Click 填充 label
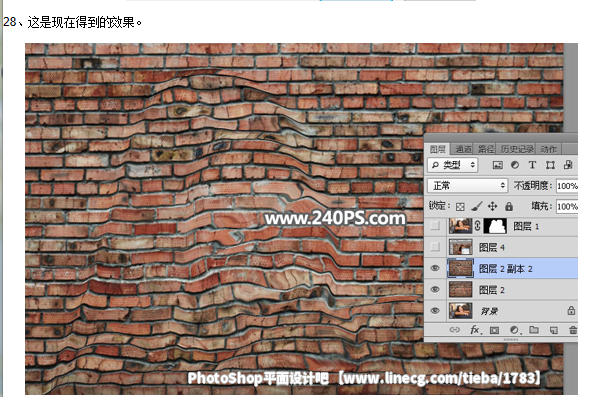 click(x=541, y=206)
